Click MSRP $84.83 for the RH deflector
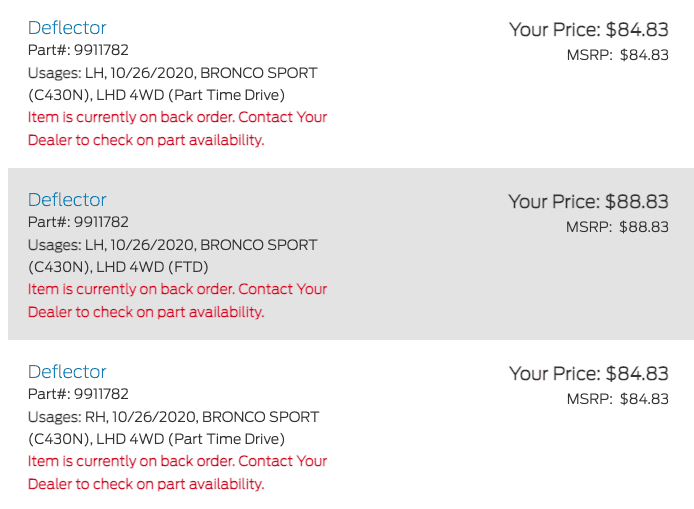 [617, 399]
